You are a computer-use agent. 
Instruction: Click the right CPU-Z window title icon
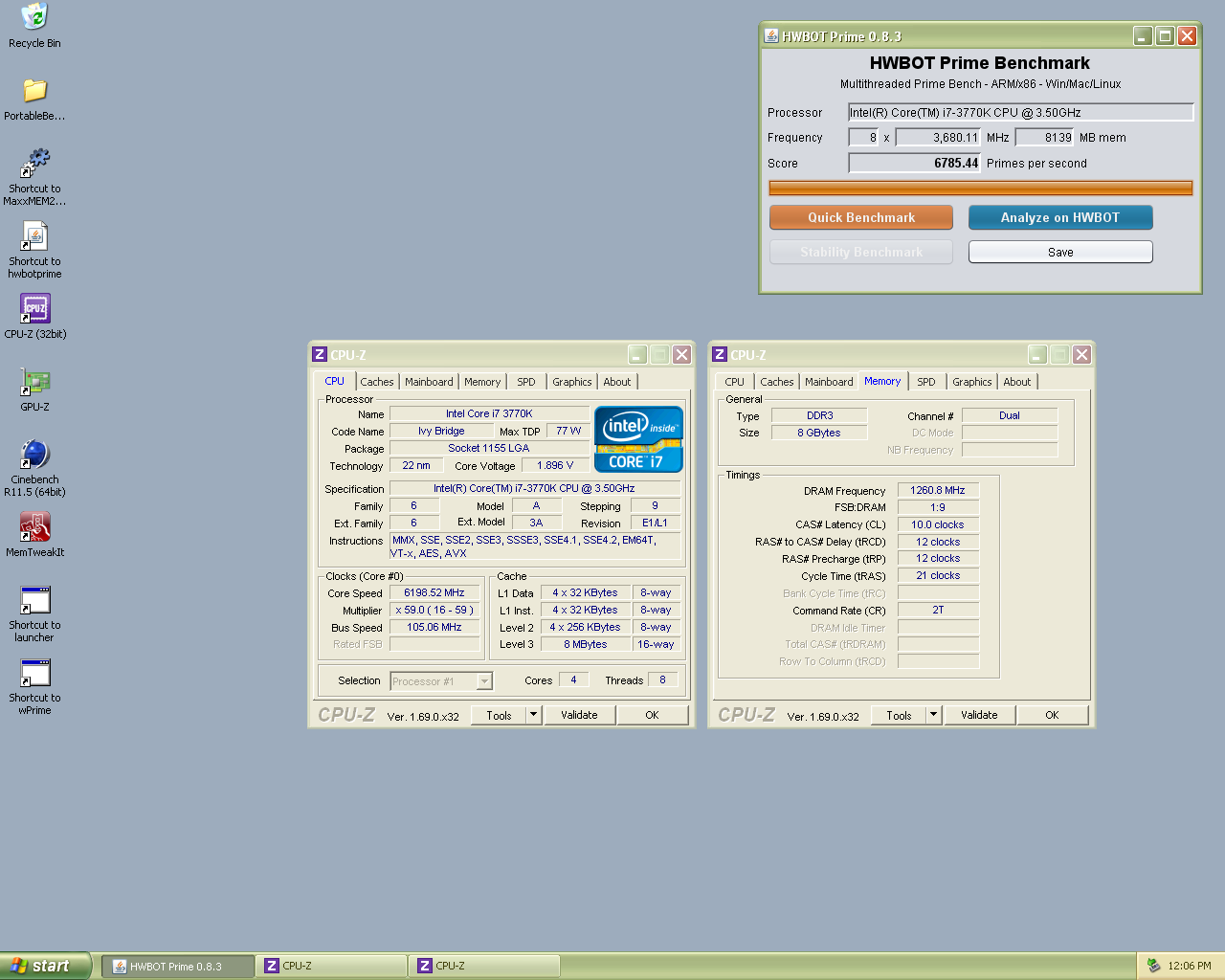[x=720, y=354]
